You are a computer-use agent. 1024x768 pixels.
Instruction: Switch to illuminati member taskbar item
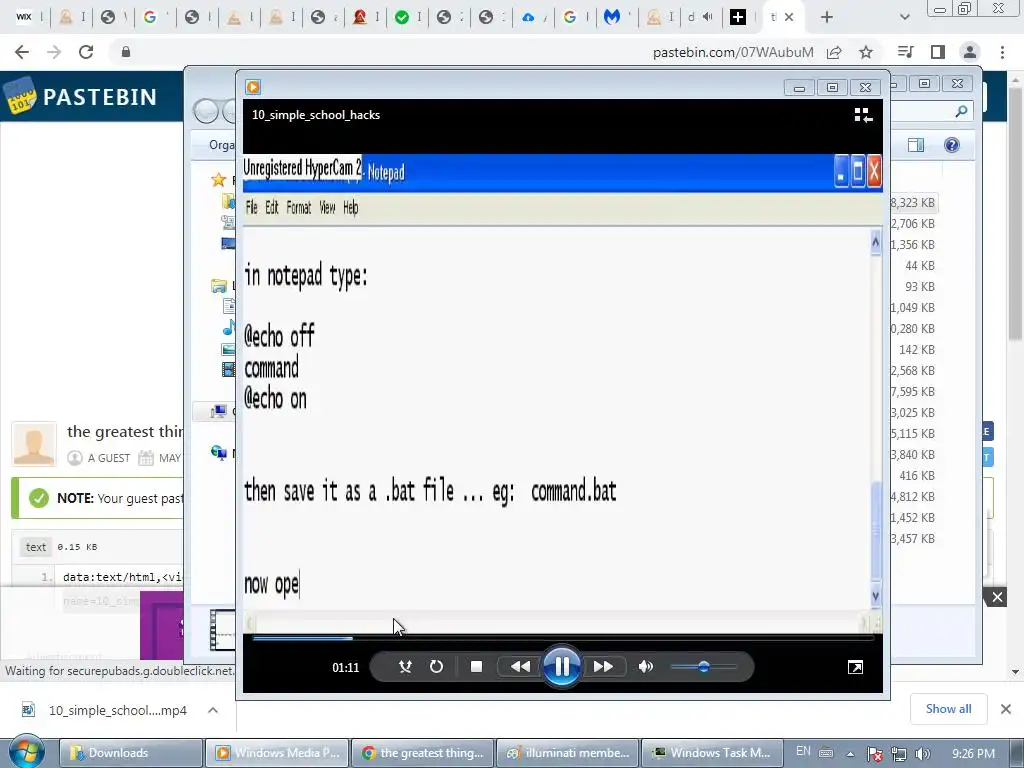point(568,753)
